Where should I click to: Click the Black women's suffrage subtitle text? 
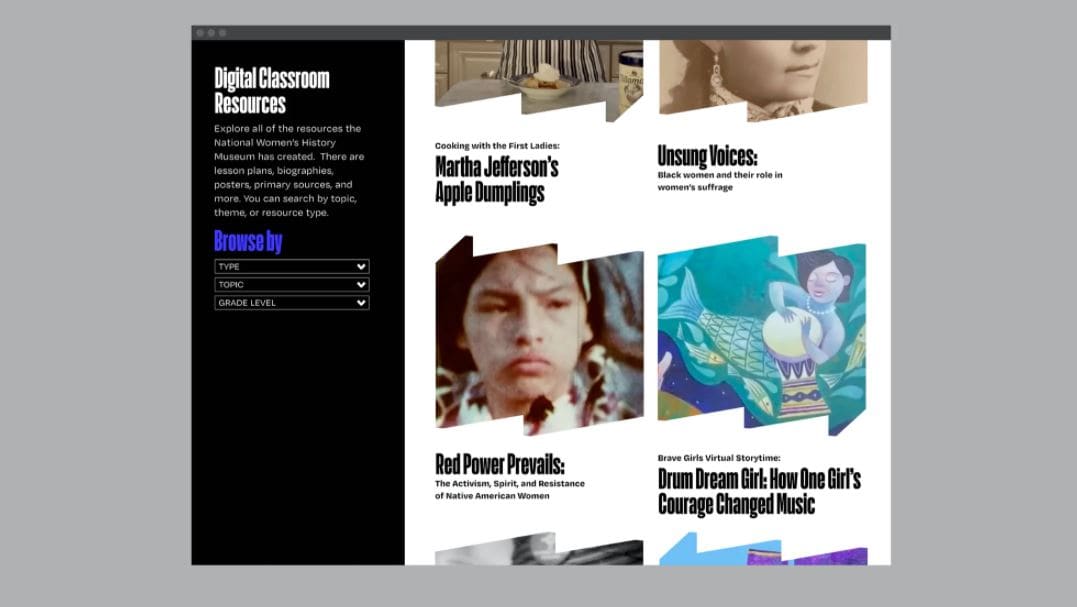coord(719,181)
